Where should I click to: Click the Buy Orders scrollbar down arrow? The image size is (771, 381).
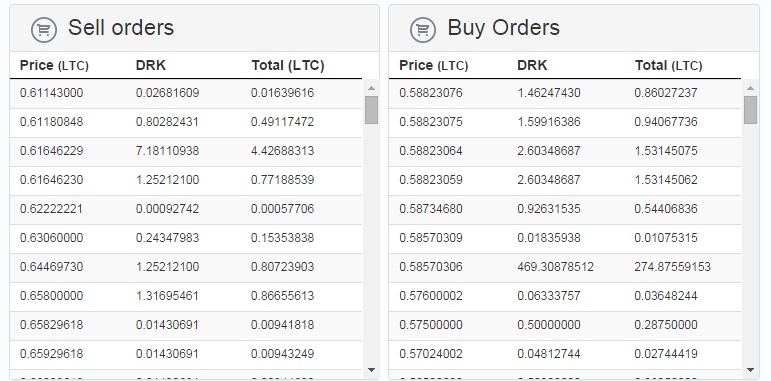click(x=750, y=370)
